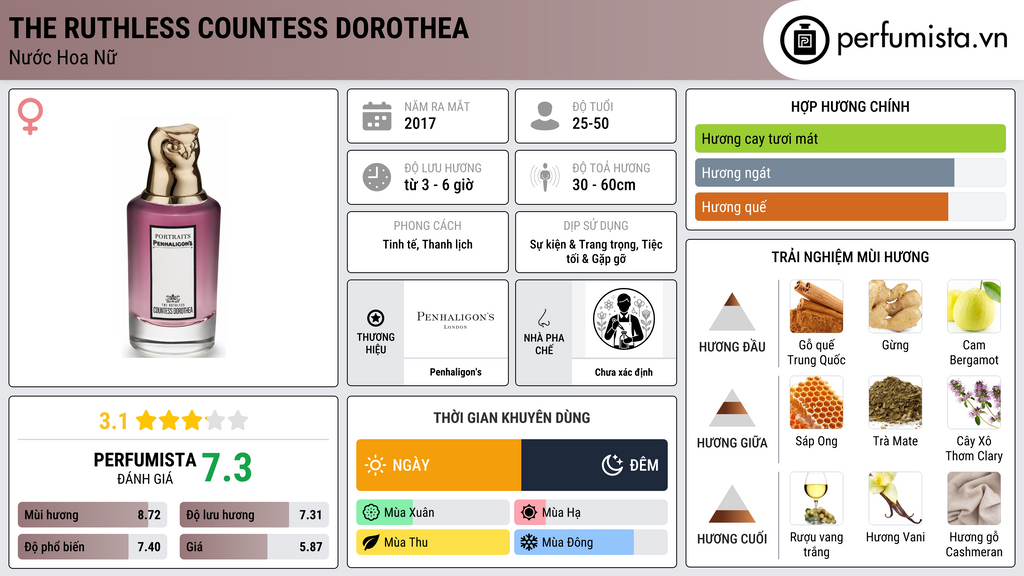
Task: Click the last grey rating star
Action: tap(238, 420)
